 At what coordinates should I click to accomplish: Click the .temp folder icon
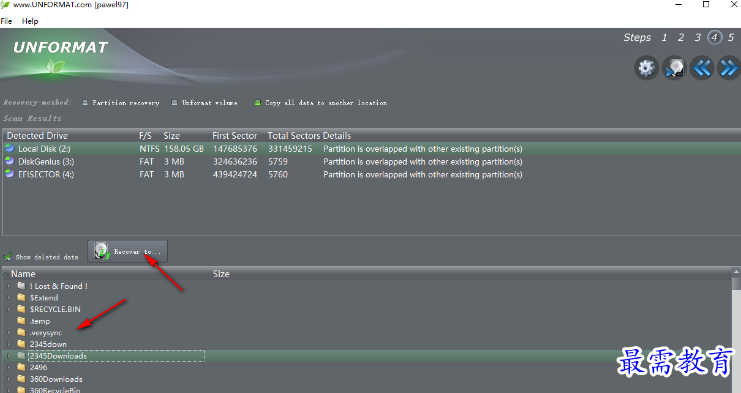click(x=21, y=321)
